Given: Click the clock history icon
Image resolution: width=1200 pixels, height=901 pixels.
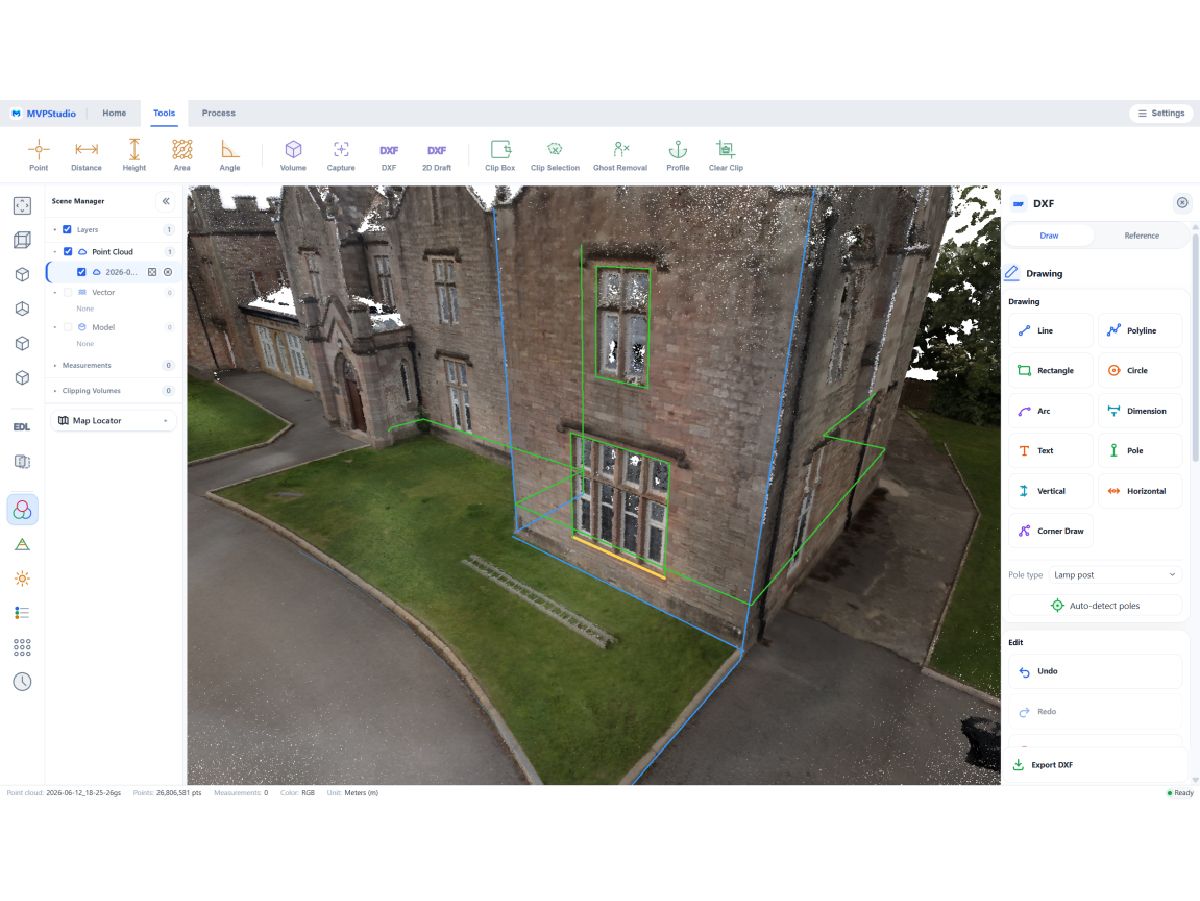Looking at the screenshot, I should [x=22, y=681].
